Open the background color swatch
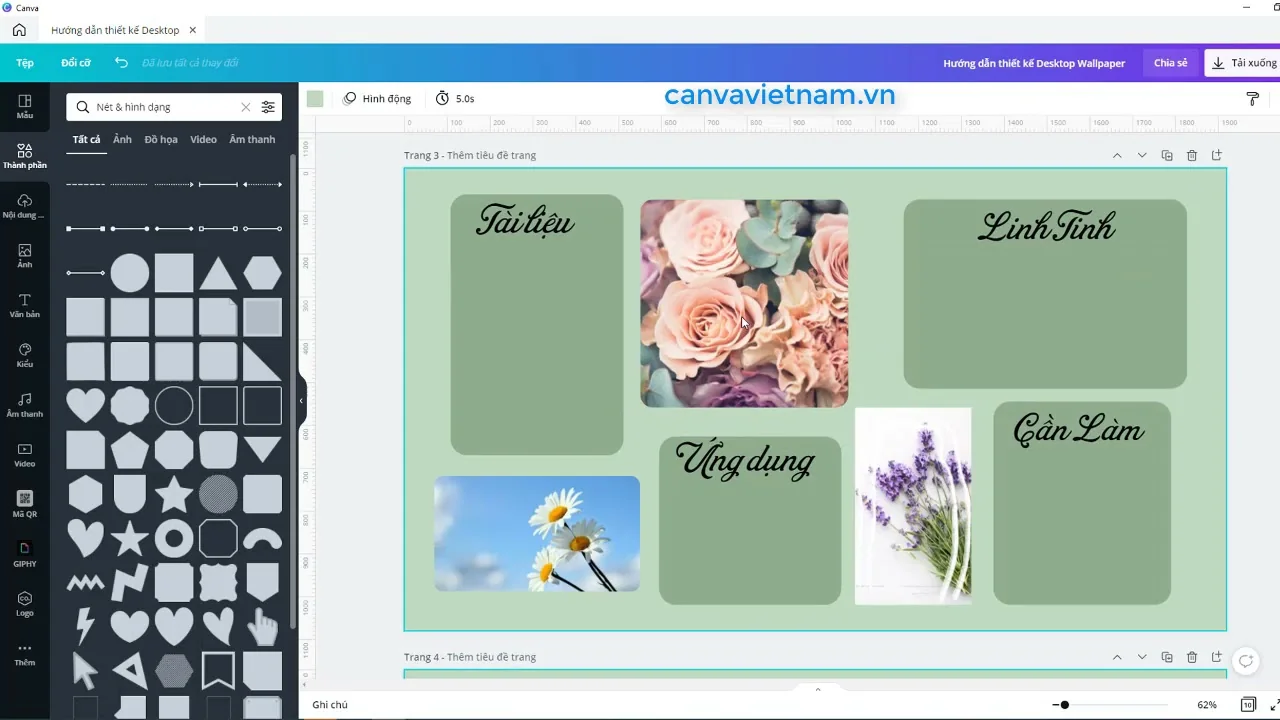1280x720 pixels. tap(315, 98)
